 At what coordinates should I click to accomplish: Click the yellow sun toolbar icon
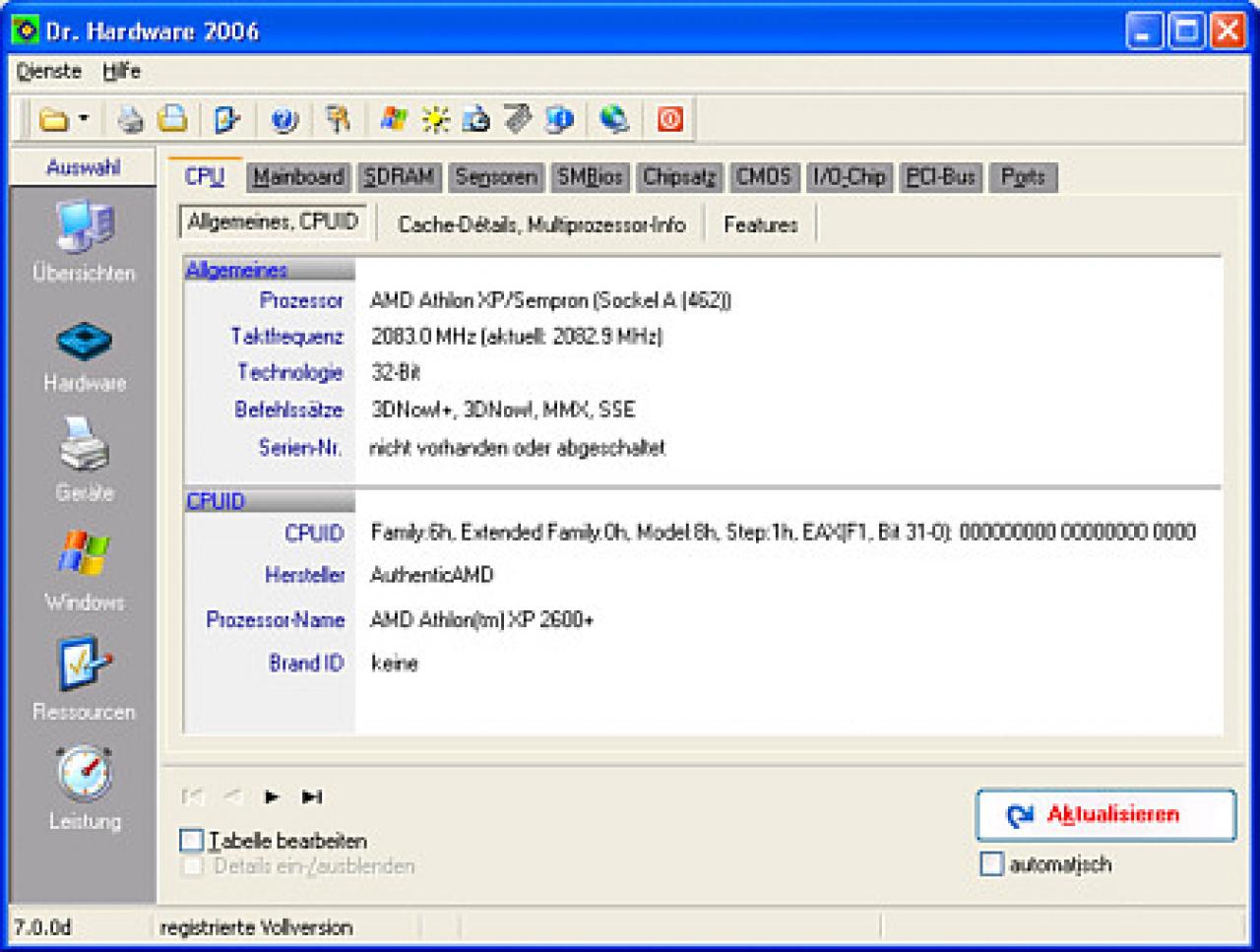[435, 119]
